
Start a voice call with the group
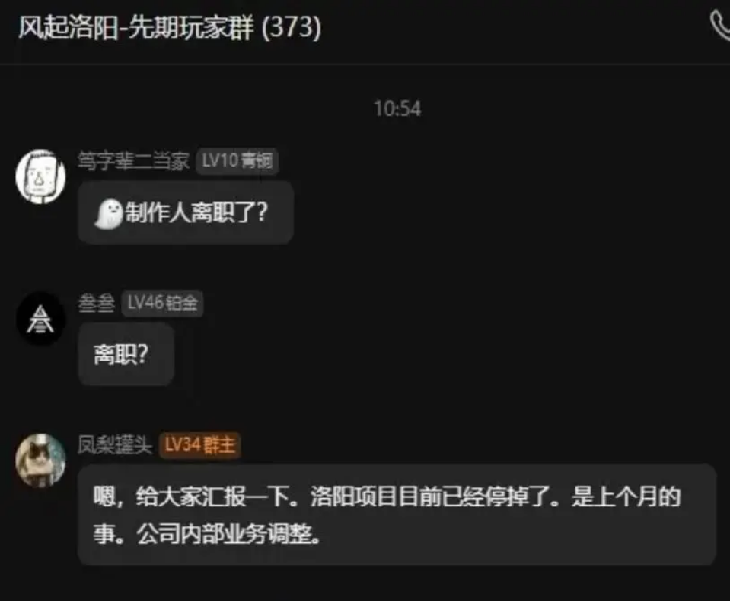click(x=721, y=26)
